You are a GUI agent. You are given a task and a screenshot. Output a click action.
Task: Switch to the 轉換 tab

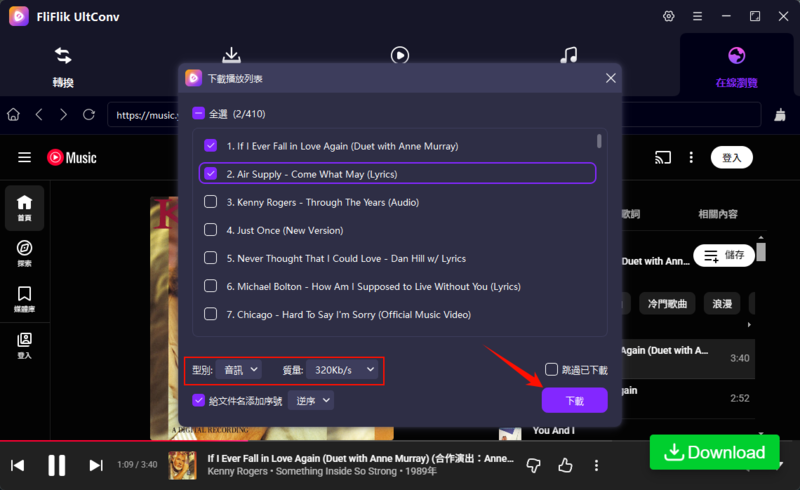(63, 65)
